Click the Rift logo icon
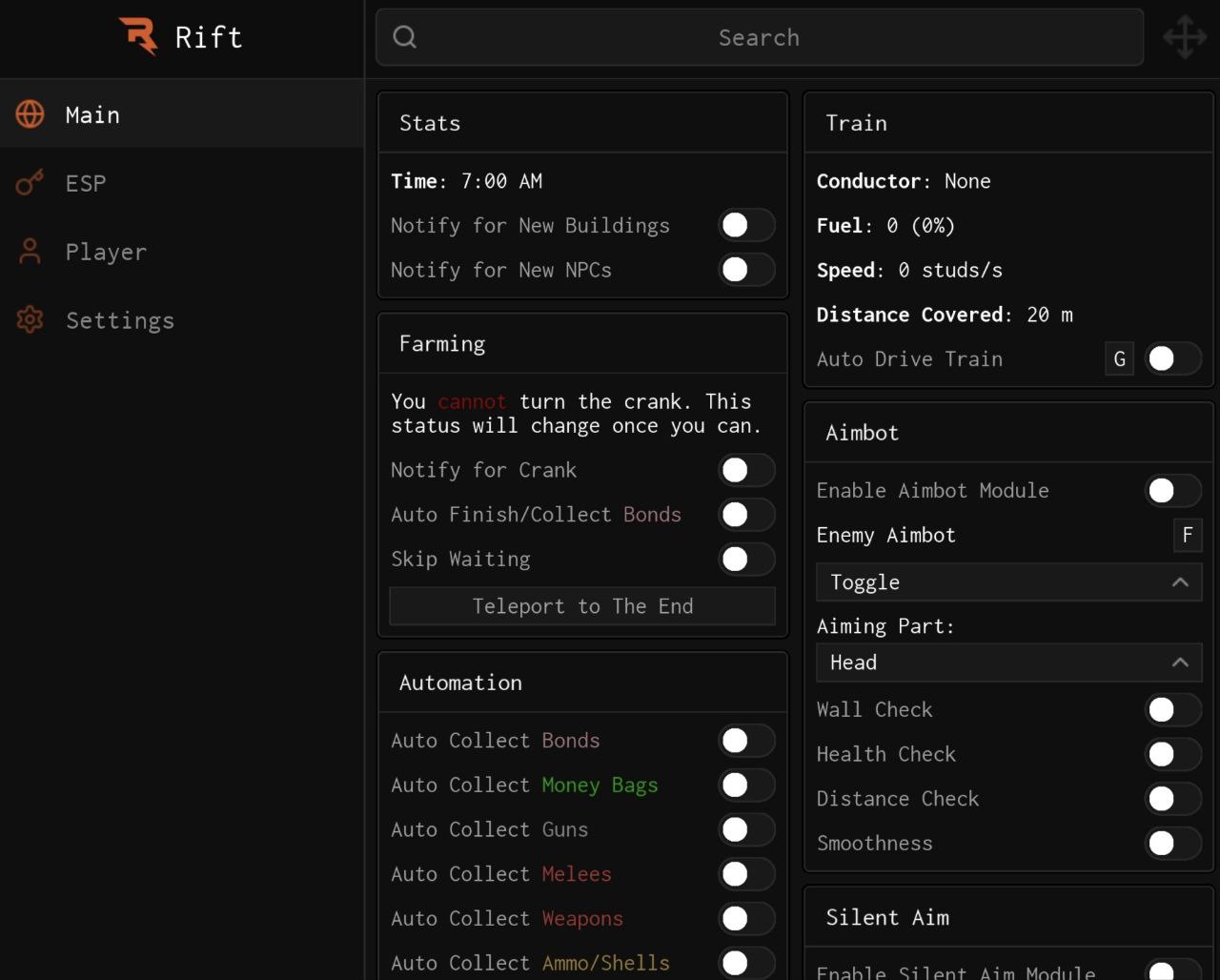Screen dimensions: 1220x980 [x=139, y=36]
